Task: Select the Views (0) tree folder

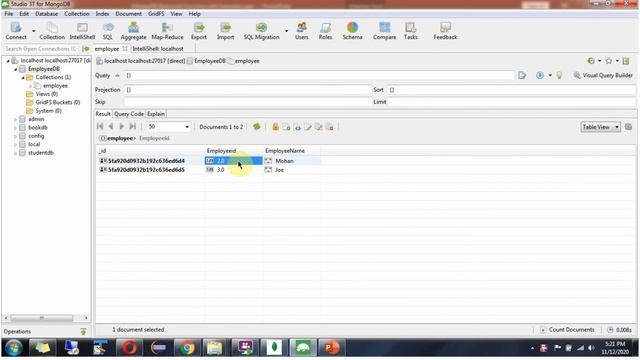Action: point(46,94)
